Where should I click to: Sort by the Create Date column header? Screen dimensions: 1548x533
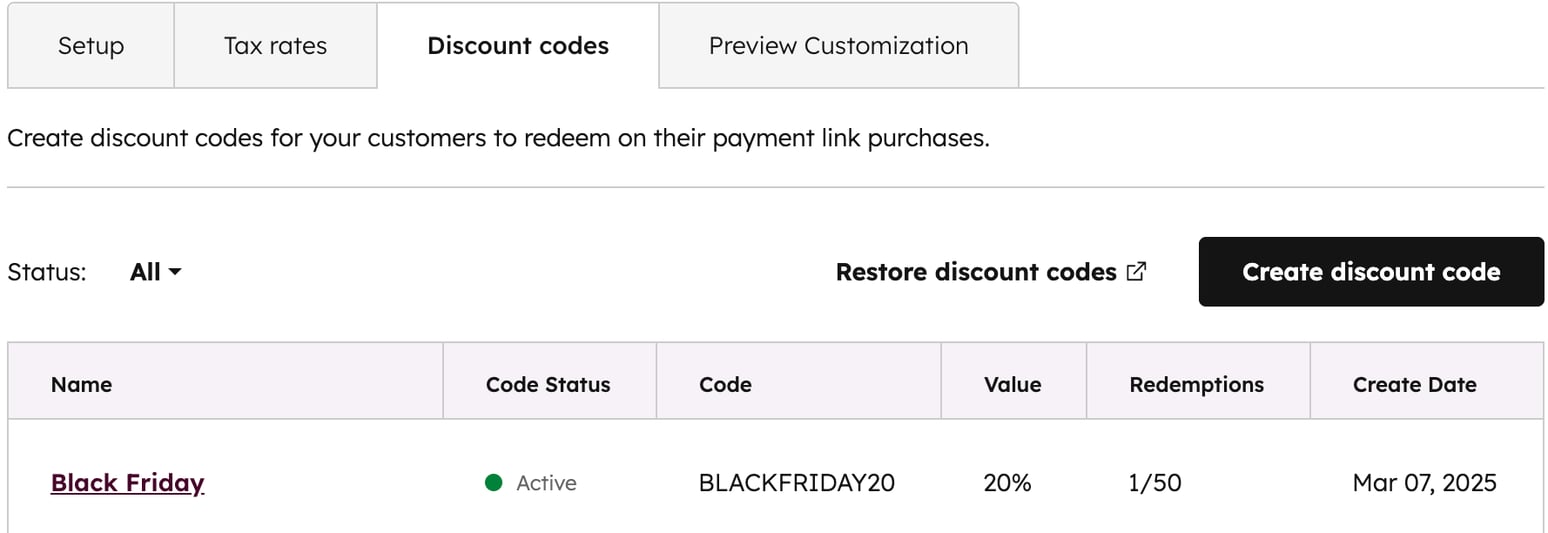tap(1414, 385)
